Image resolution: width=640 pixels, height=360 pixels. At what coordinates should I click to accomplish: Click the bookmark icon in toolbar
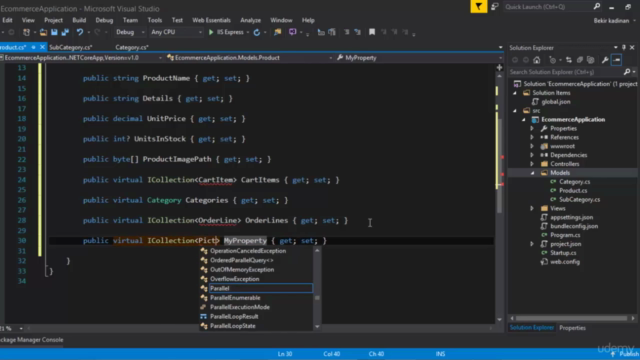tap(372, 32)
